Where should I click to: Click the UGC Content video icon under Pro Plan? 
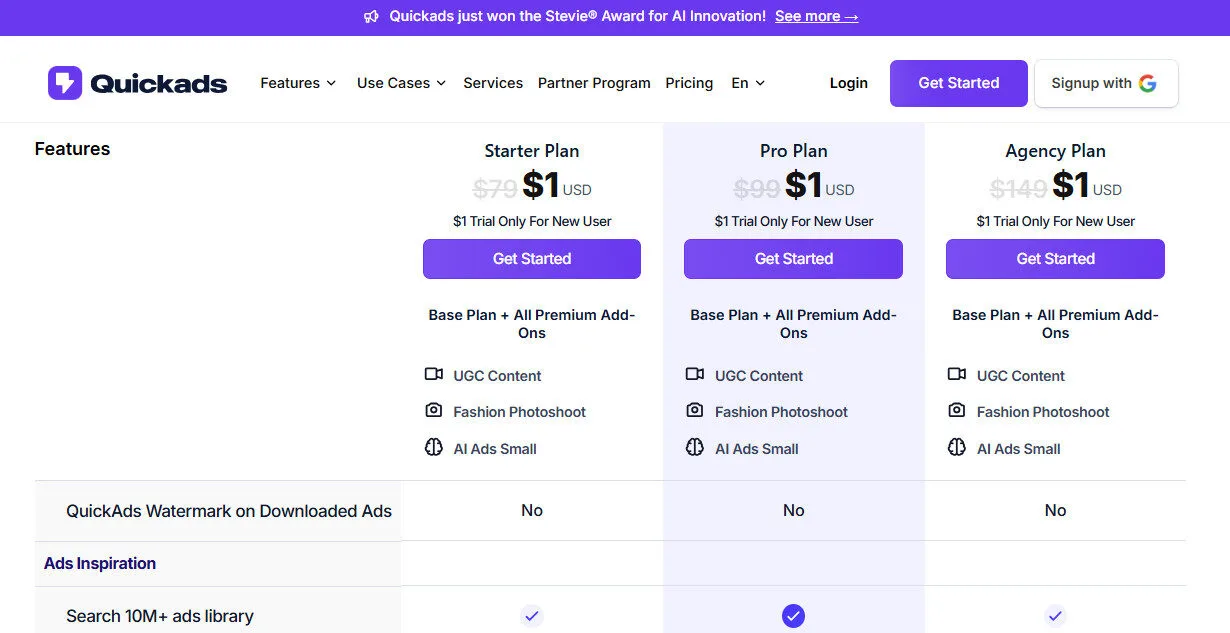pyautogui.click(x=696, y=374)
